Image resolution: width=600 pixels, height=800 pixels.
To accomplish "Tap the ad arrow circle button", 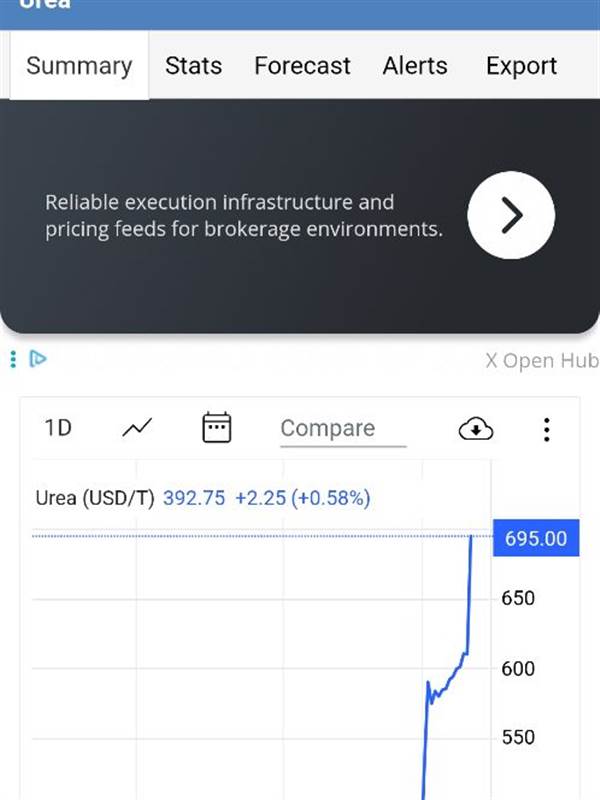I will pos(511,215).
